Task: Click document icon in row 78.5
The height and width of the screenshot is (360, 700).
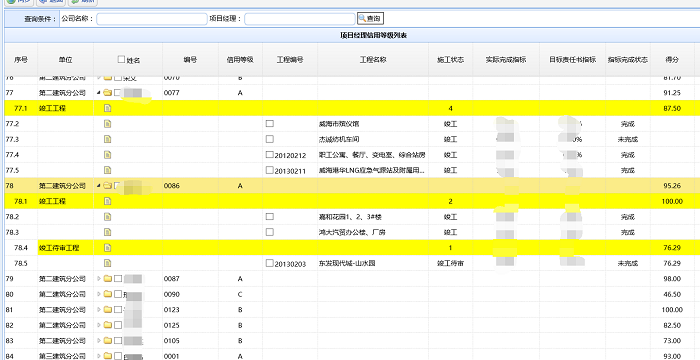Action: pos(107,263)
